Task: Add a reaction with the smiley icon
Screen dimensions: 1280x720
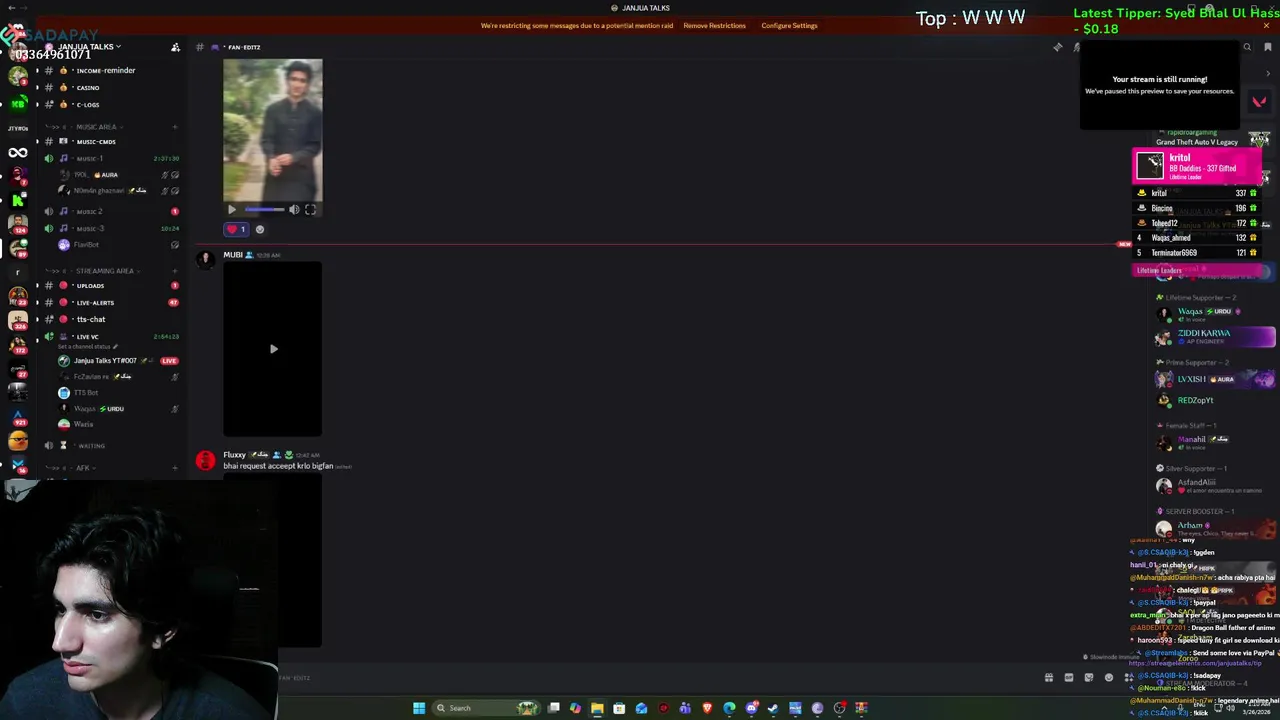Action: pos(260,229)
